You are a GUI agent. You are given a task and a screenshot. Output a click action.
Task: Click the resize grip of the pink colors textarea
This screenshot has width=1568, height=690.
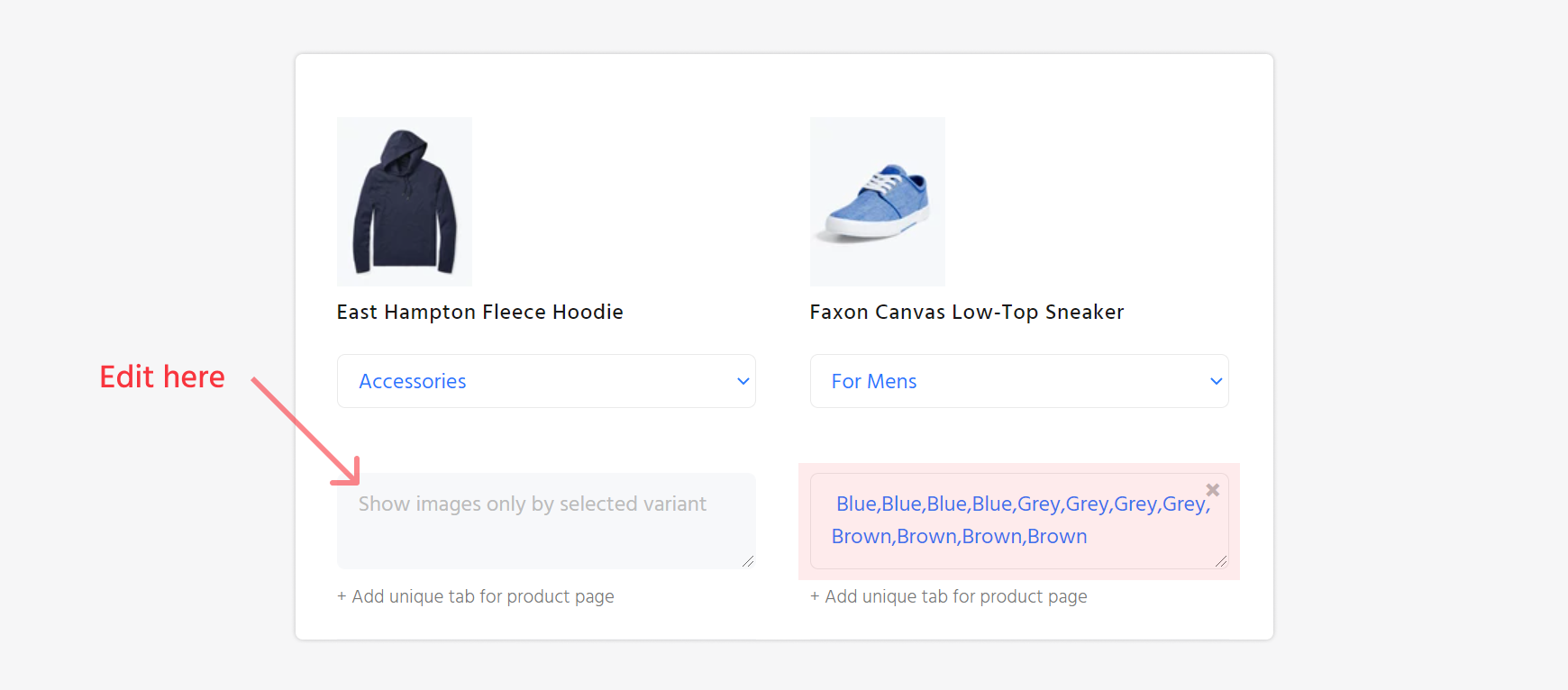[1221, 561]
